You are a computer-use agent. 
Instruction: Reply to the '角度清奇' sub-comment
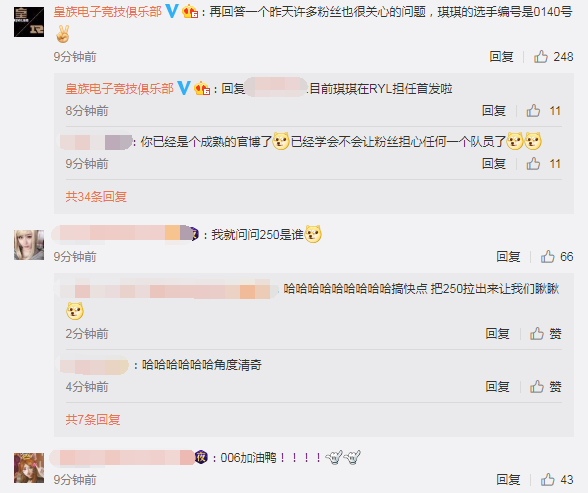[498, 386]
